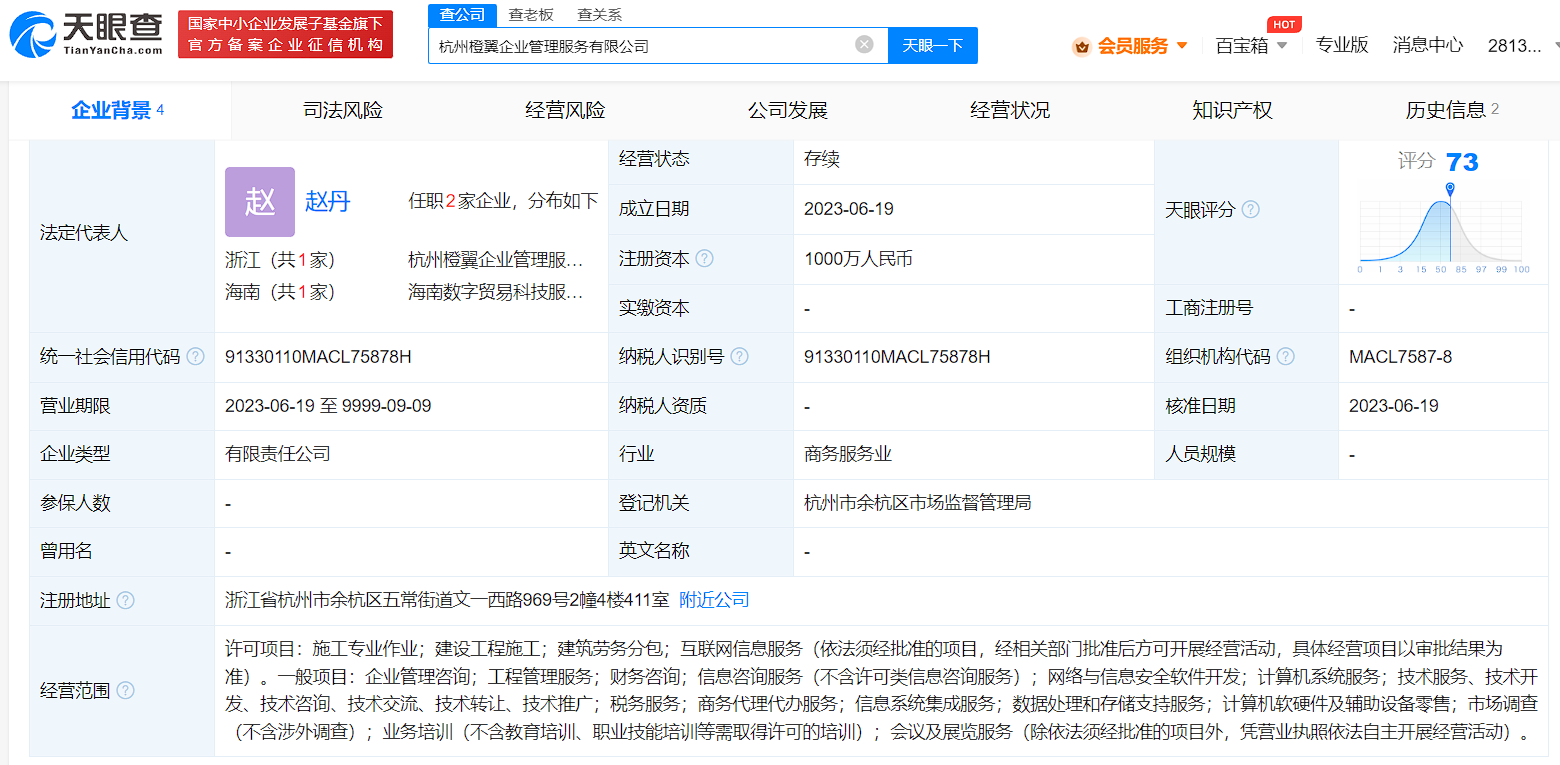Select the 知识产权 tab
This screenshot has width=1560, height=765.
tap(1232, 110)
